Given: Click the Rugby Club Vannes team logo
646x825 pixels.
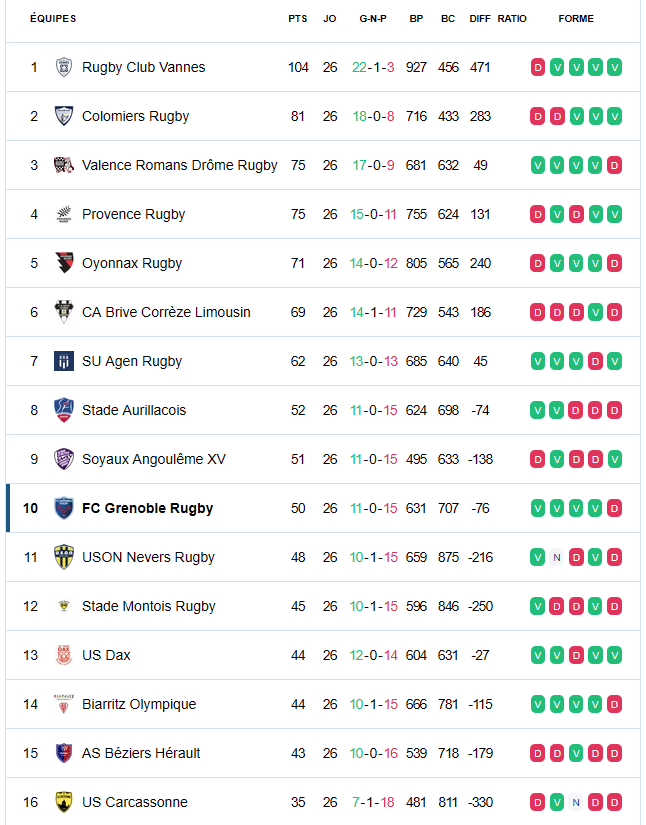Looking at the screenshot, I should (x=64, y=67).
